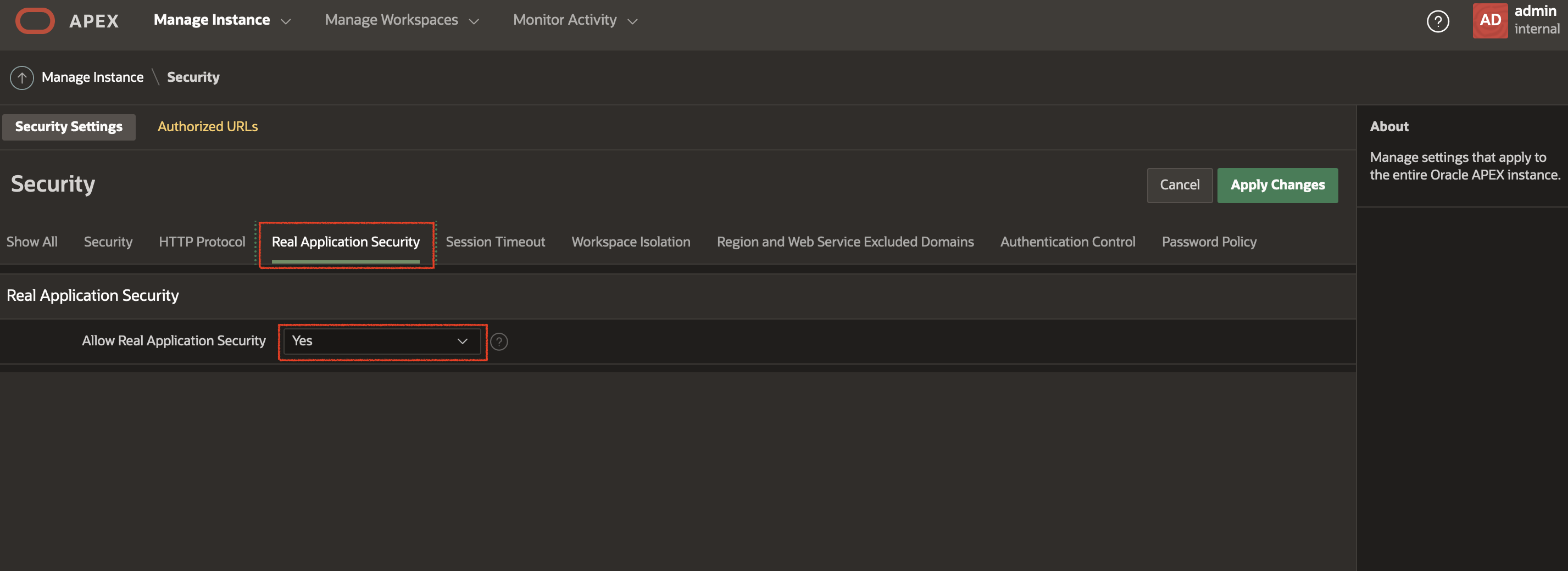Image resolution: width=1568 pixels, height=571 pixels.
Task: Open the HTTP Protocol settings
Action: point(202,242)
